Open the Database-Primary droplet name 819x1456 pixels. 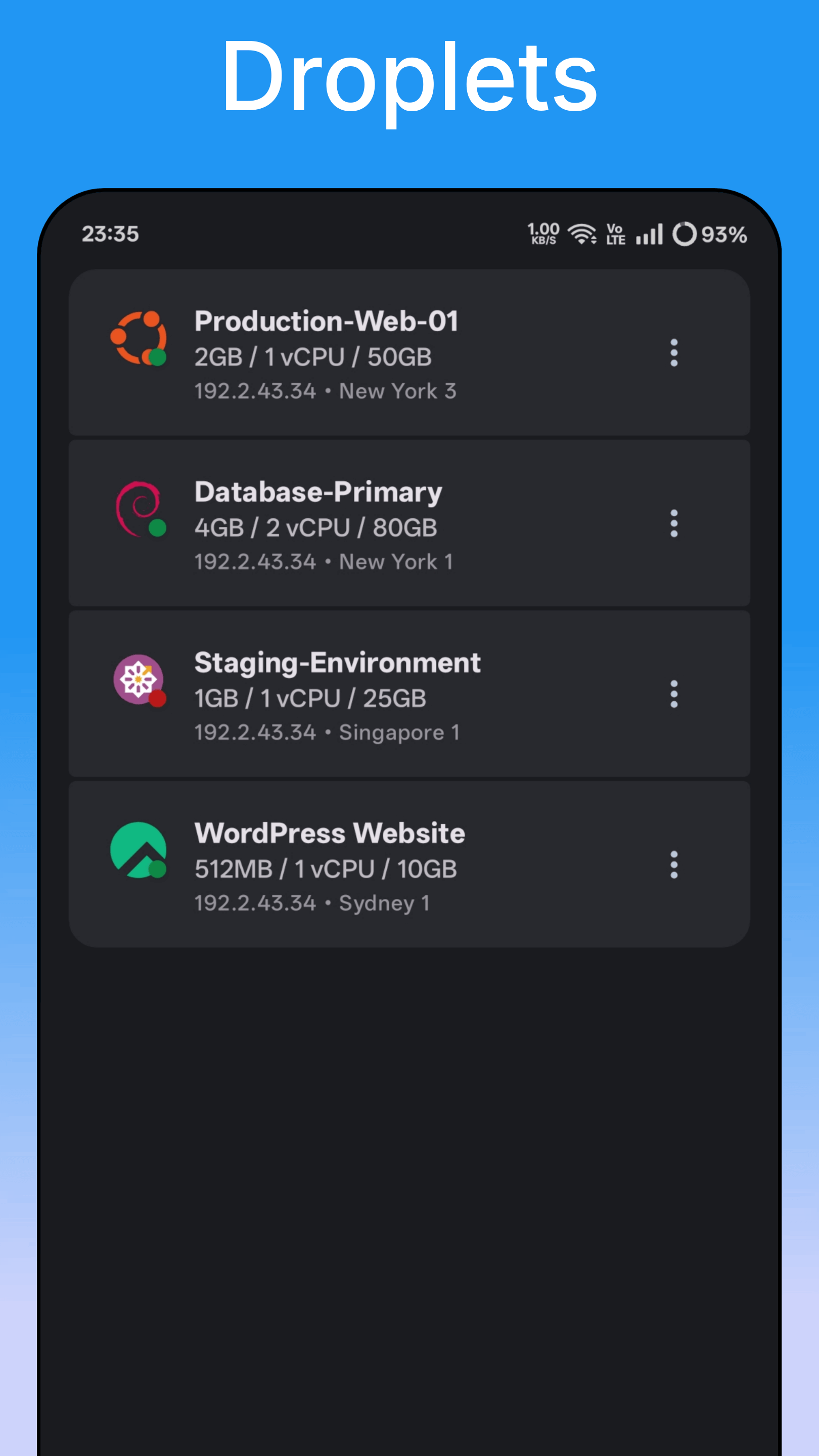pos(318,492)
